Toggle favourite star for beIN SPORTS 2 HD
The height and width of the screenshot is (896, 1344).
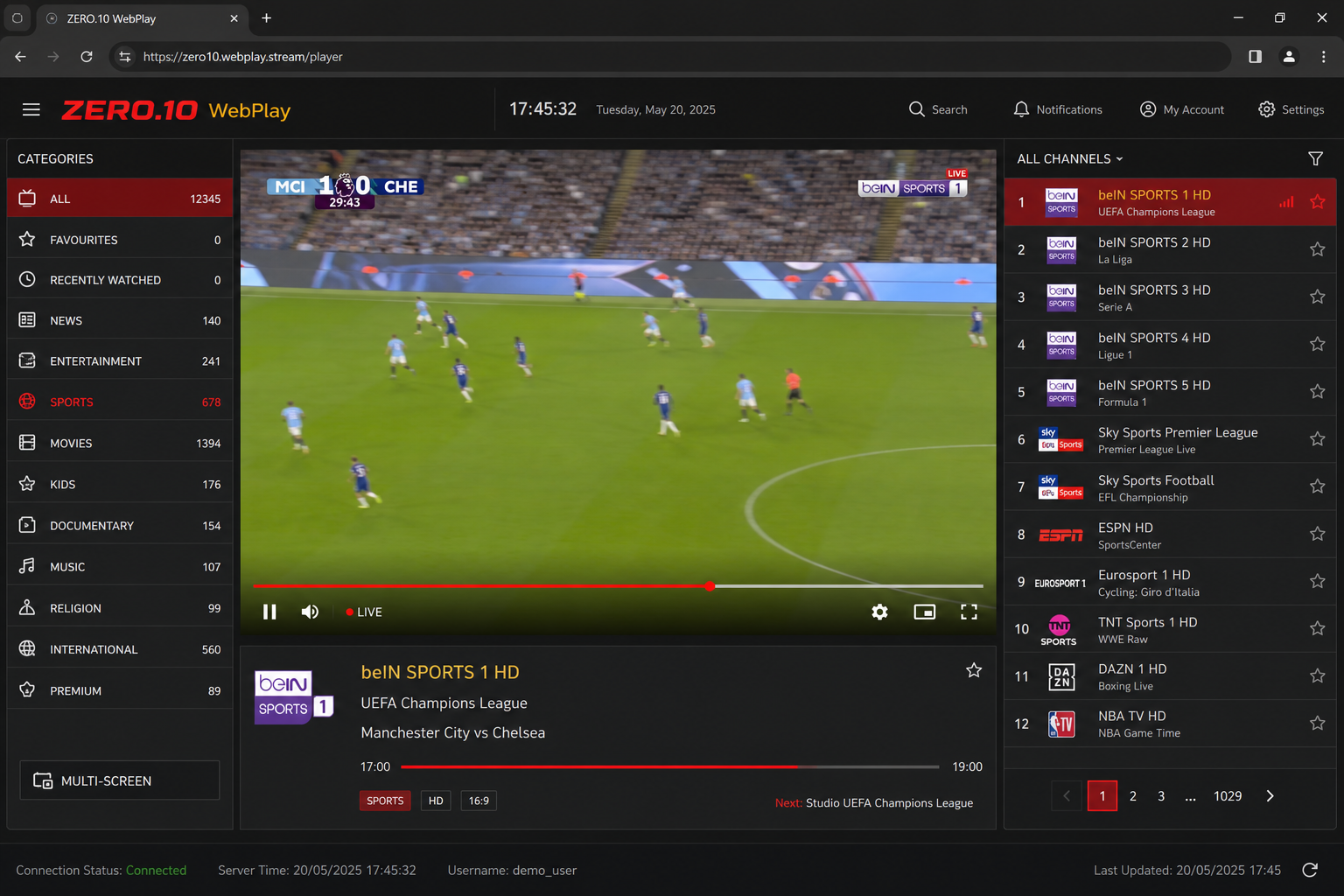click(1317, 249)
